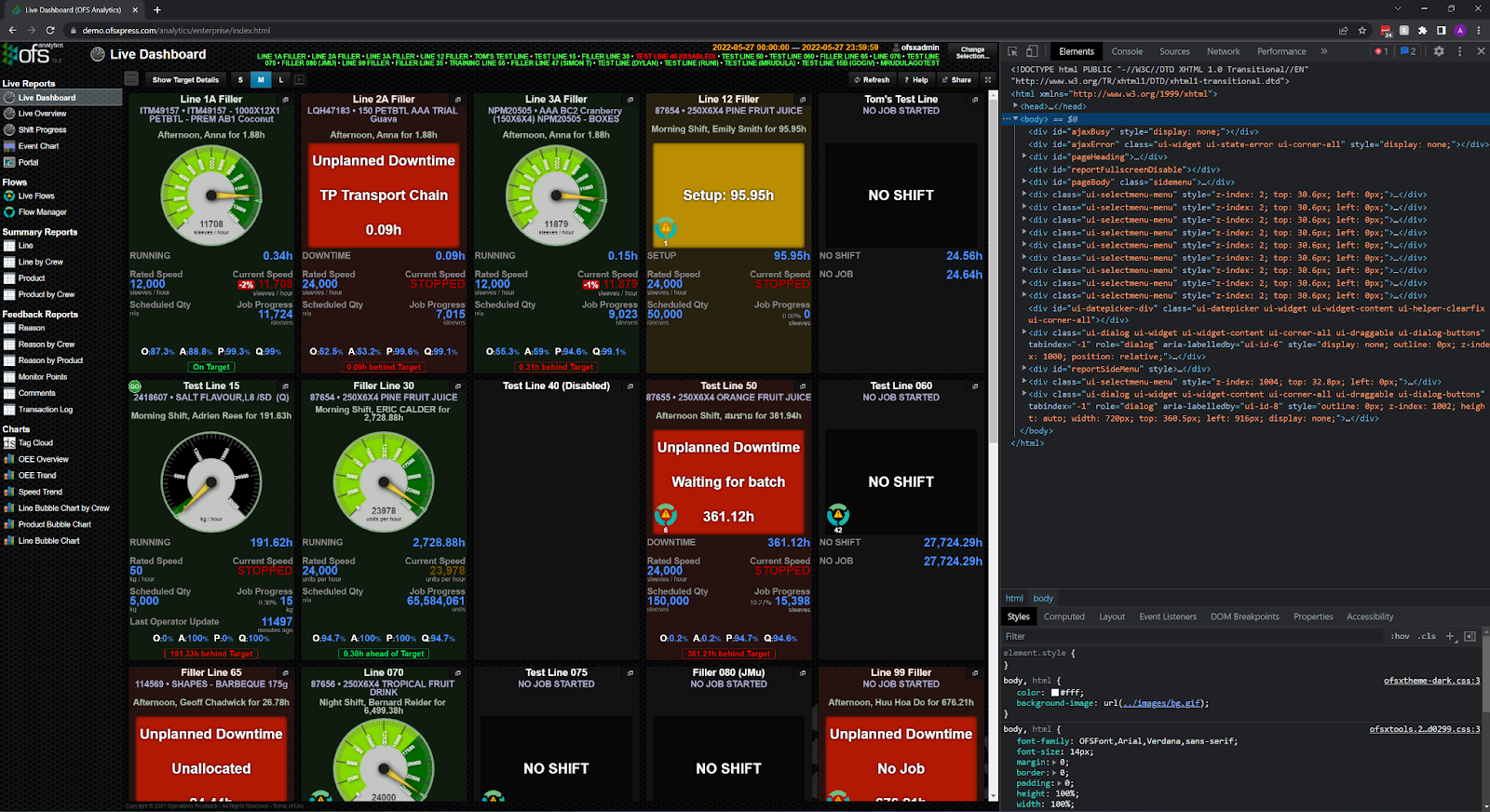Switch to the Console tab
This screenshot has height=812, width=1490.
click(1127, 51)
